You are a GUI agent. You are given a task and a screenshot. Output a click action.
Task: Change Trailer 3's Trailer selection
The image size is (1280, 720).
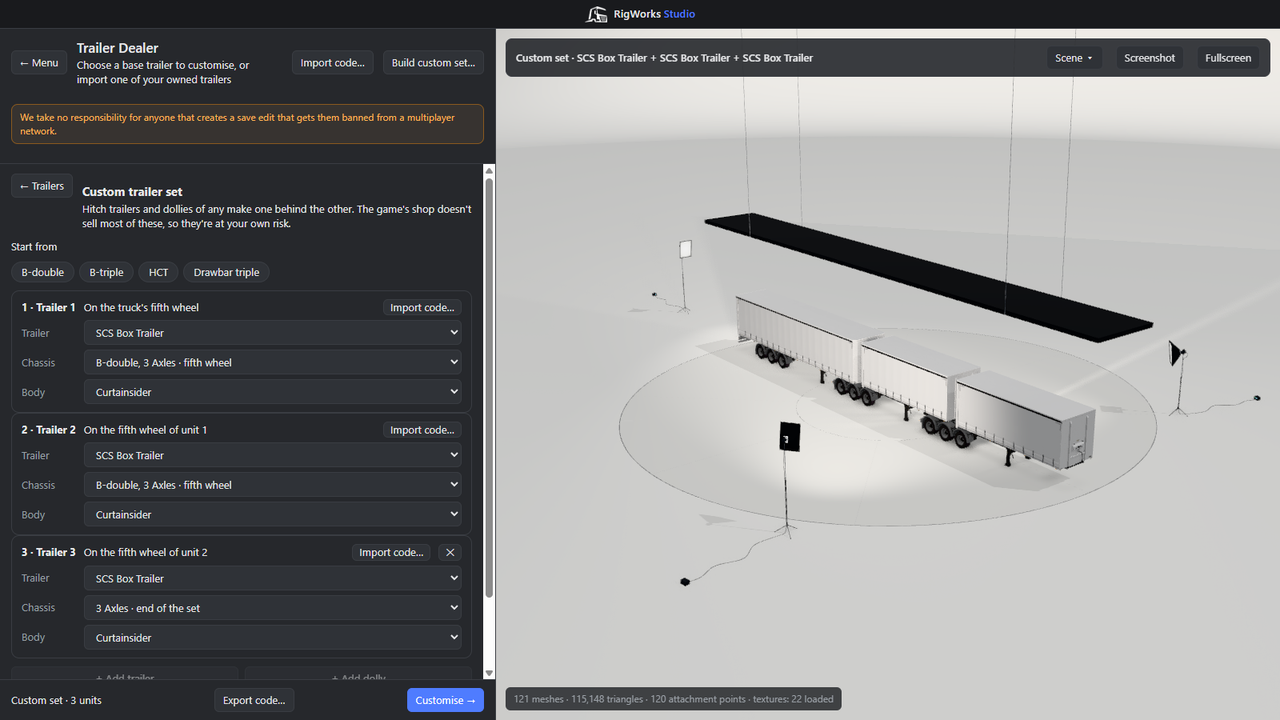coord(273,578)
